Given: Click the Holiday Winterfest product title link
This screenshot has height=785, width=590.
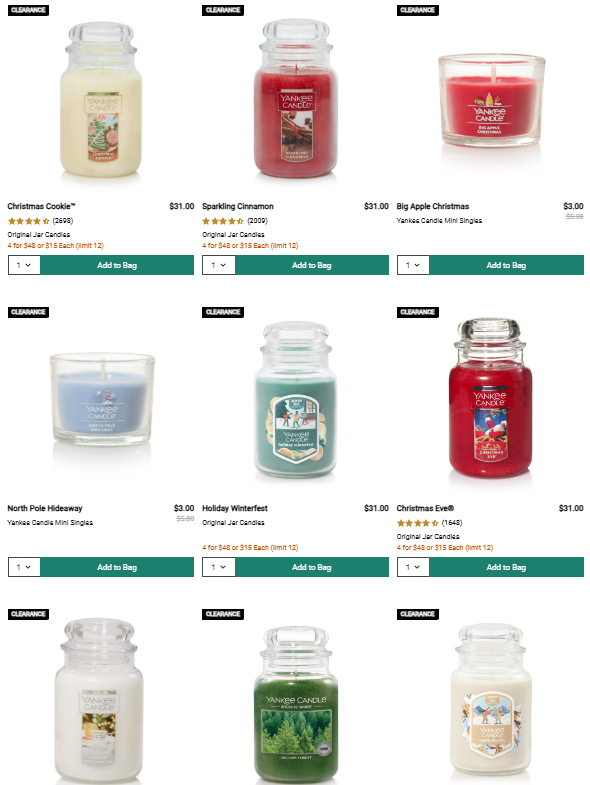Looking at the screenshot, I should (235, 508).
